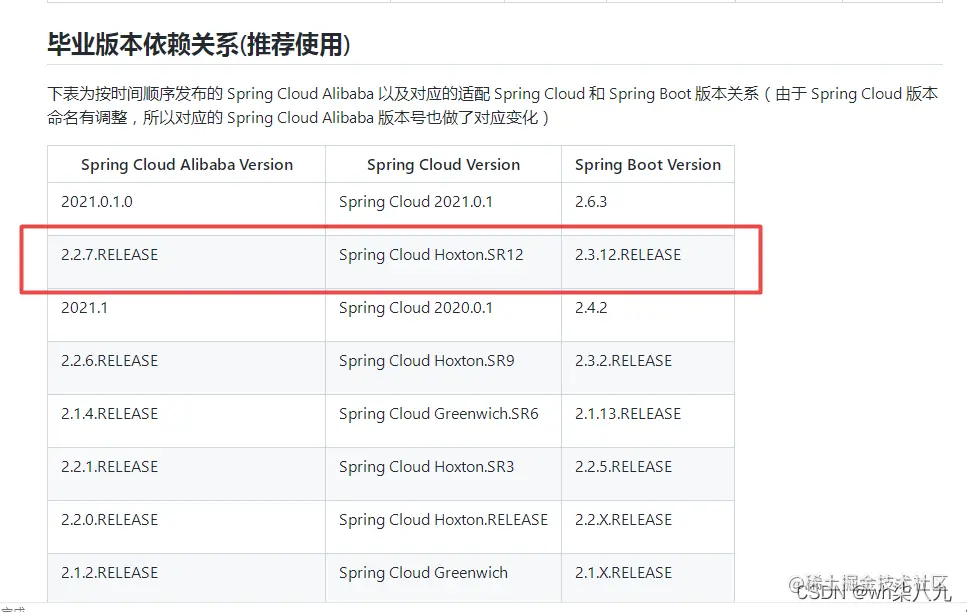
Task: Select the 2.3.2.RELEASE cell
Action: click(x=648, y=368)
